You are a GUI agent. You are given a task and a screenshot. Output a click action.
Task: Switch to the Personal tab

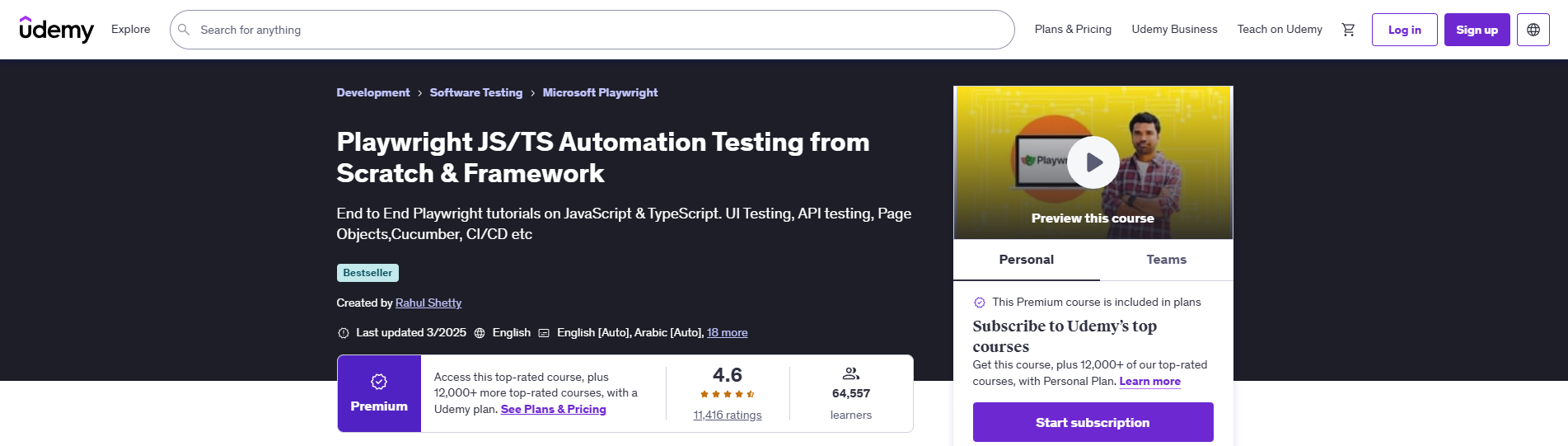[1027, 260]
